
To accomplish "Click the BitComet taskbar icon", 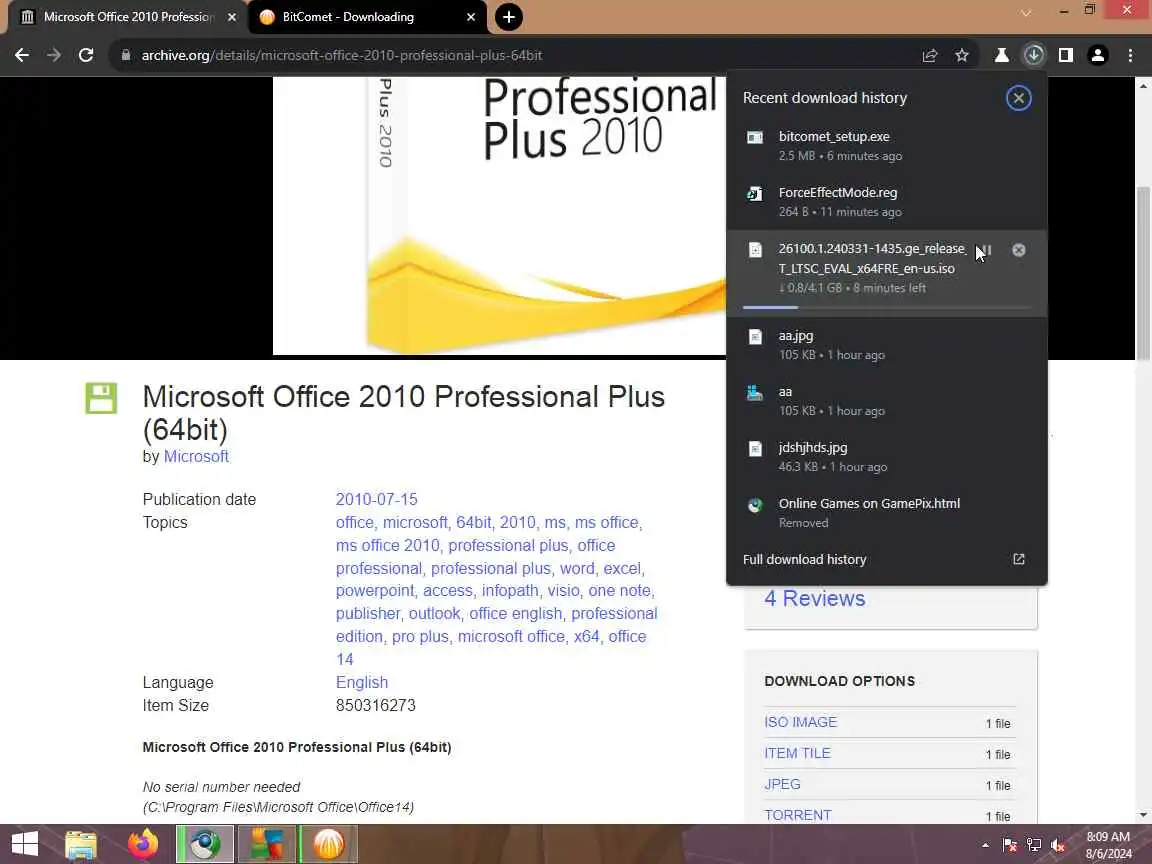I will tap(328, 843).
